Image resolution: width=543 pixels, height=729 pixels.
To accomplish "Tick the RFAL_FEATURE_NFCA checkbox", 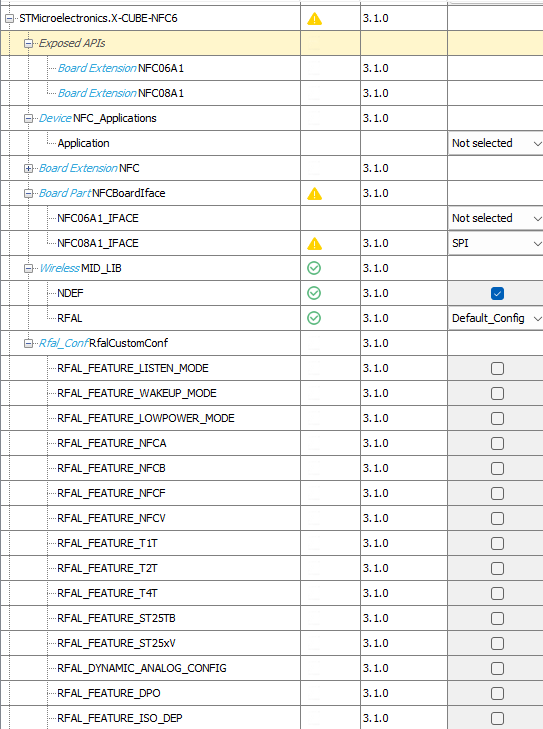I will (497, 444).
